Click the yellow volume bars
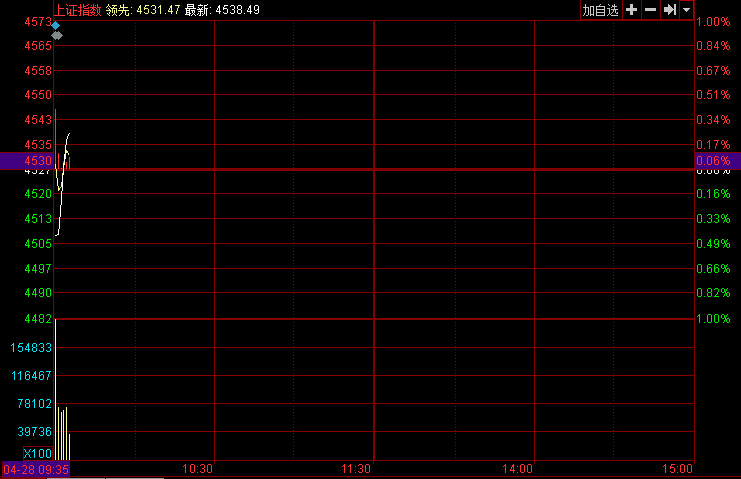Screen dimensions: 741x479 [63, 432]
